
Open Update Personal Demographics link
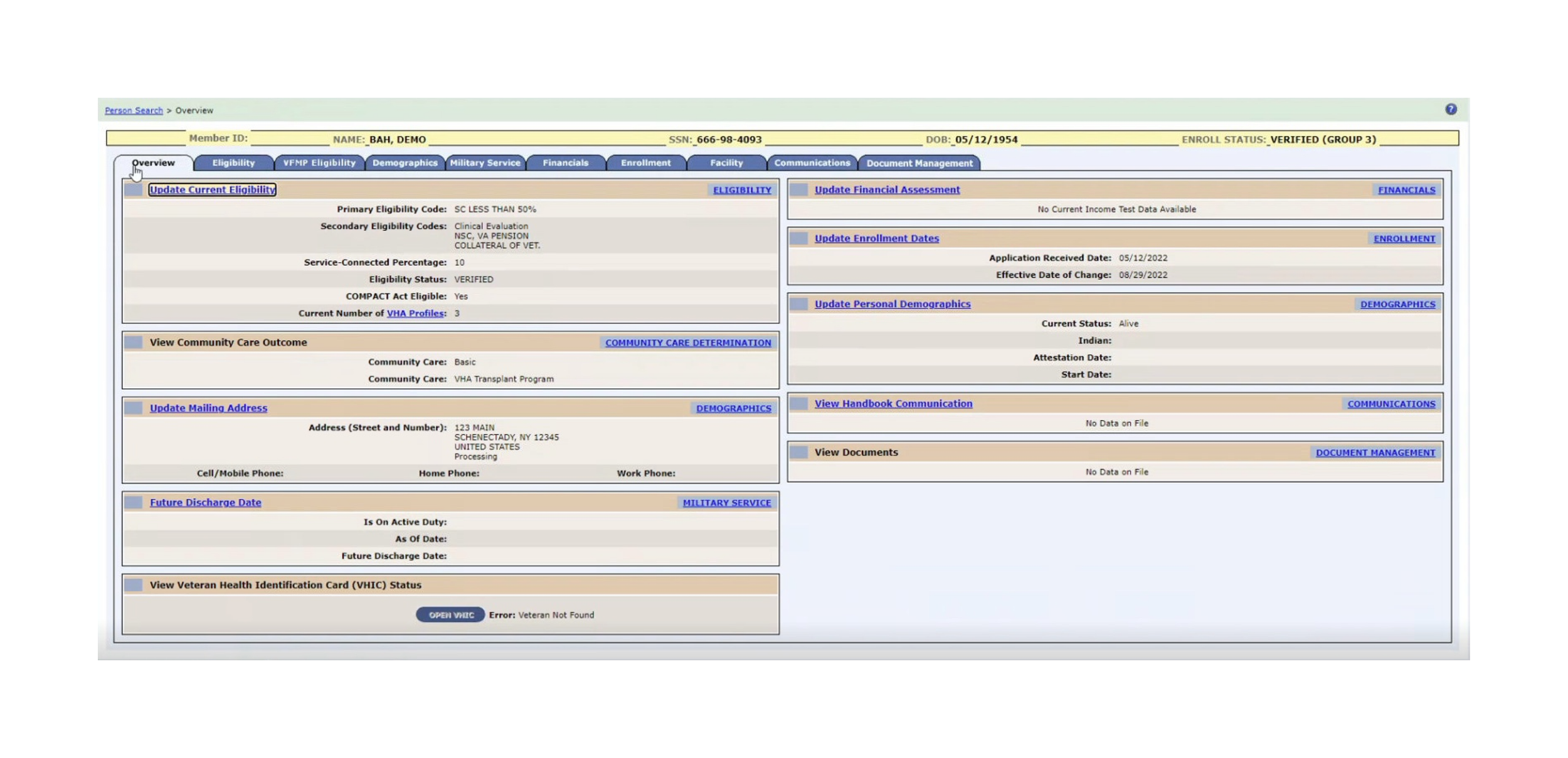point(892,304)
